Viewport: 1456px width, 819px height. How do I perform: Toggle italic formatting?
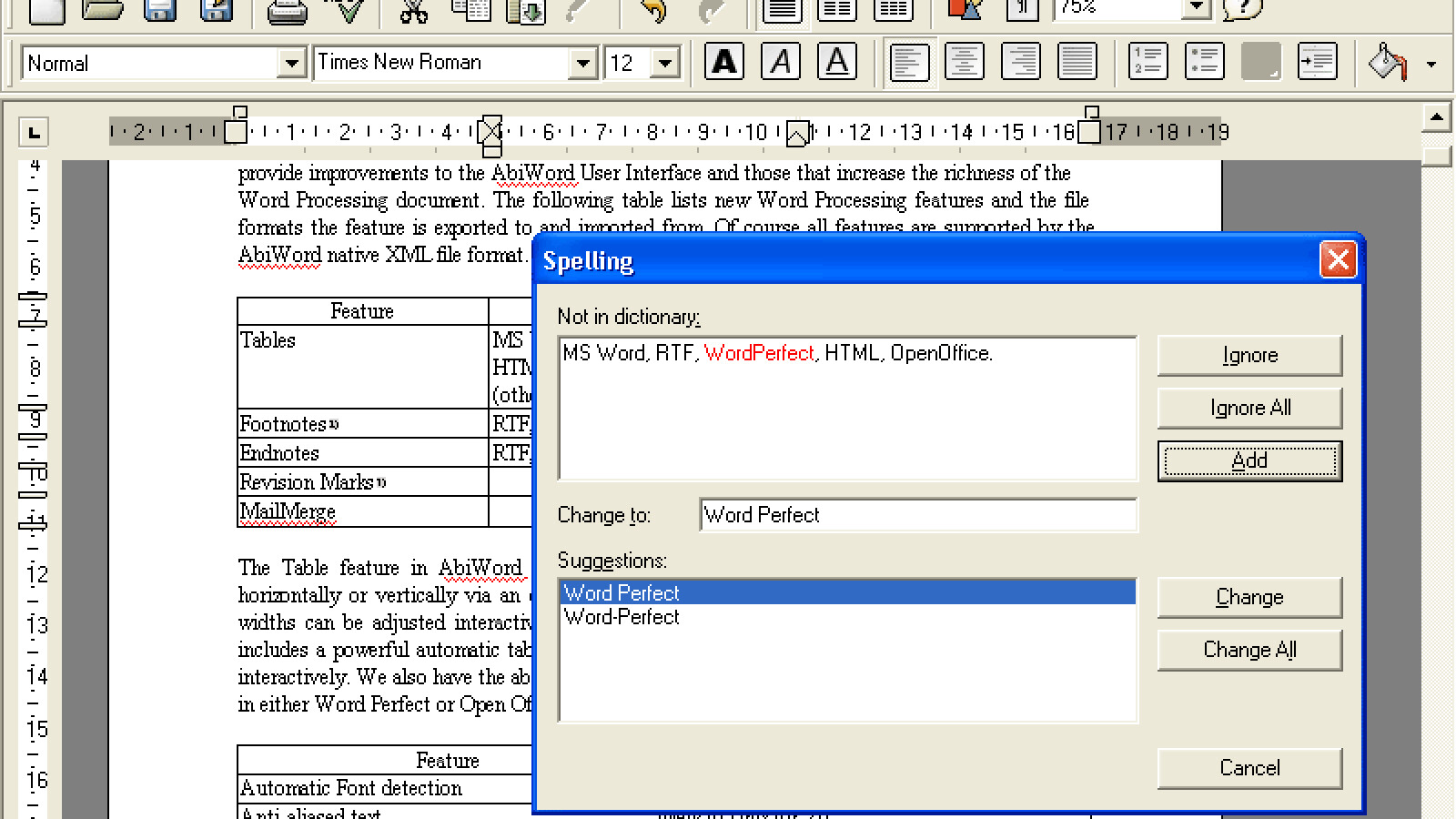[x=781, y=63]
